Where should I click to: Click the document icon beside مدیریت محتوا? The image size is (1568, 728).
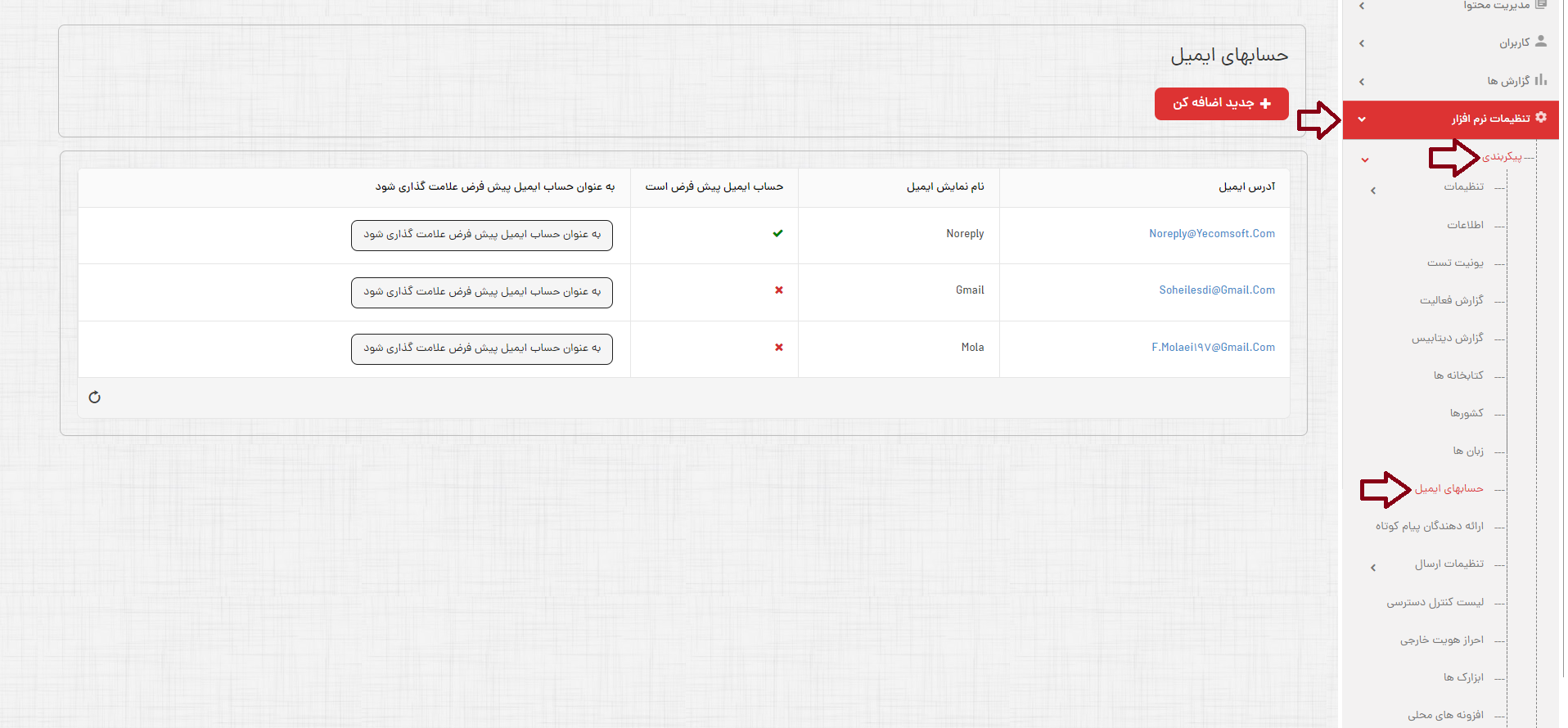1541,5
